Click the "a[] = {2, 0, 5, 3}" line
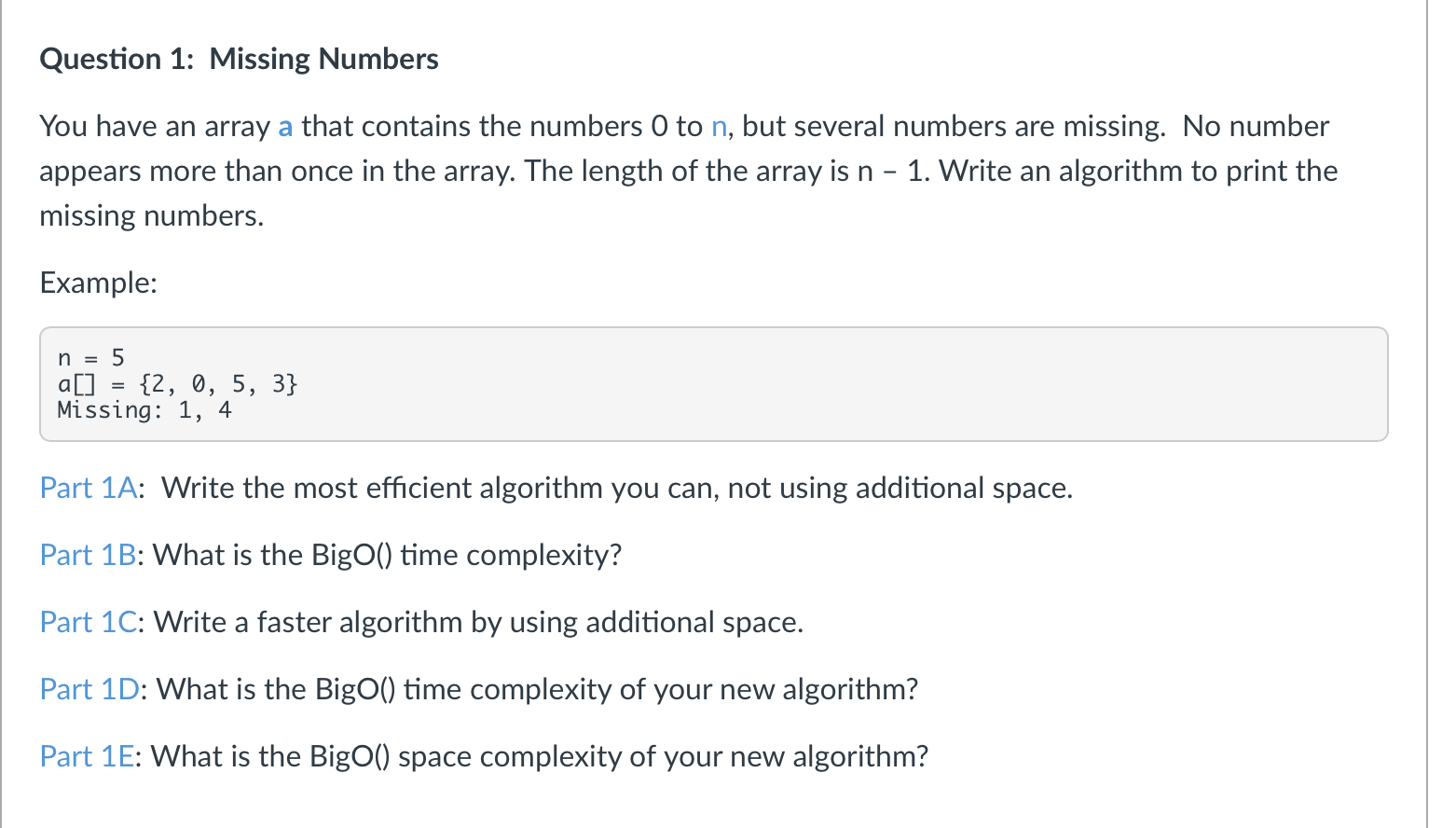The image size is (1456, 828). (177, 384)
